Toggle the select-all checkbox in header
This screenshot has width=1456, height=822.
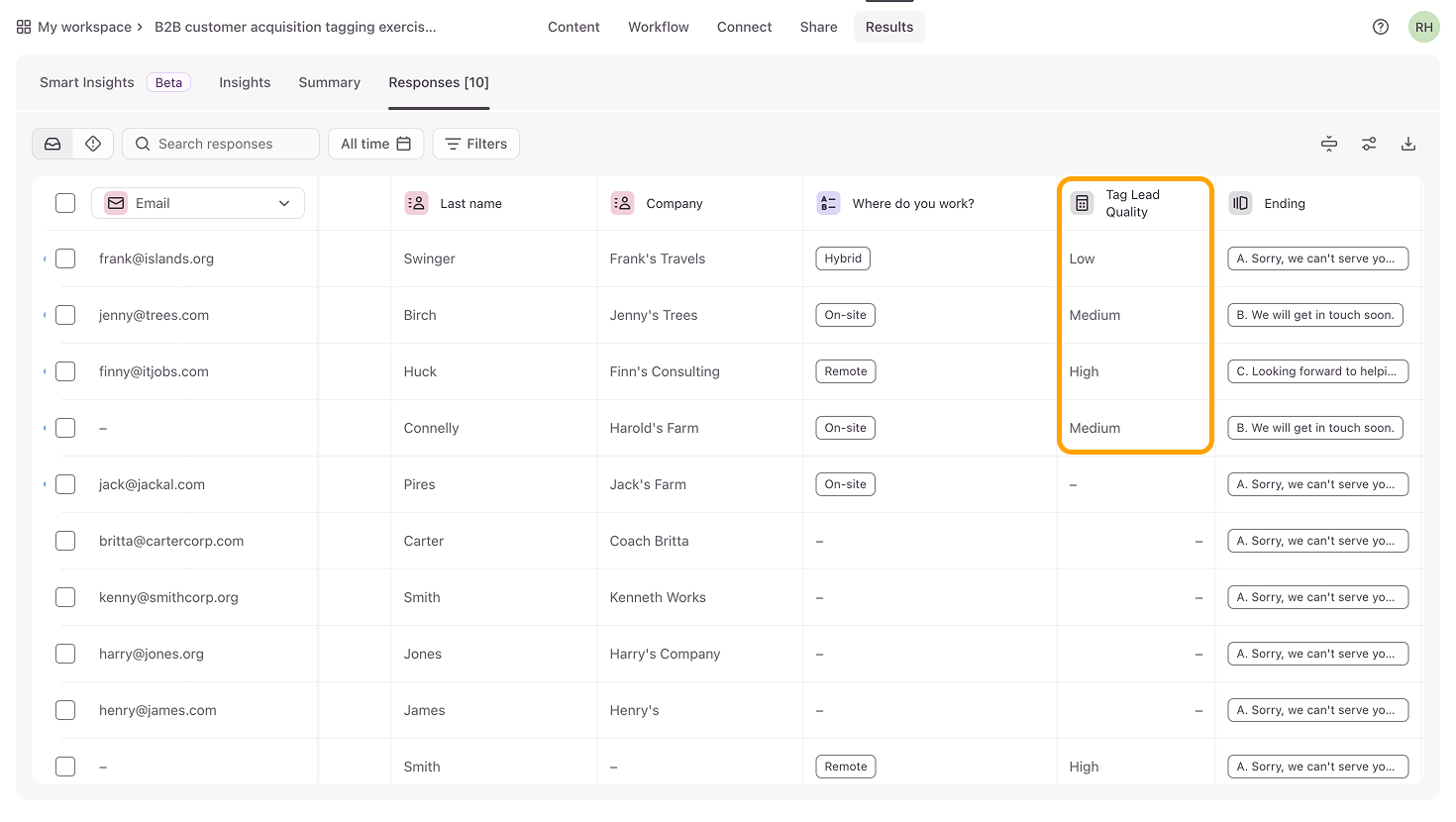(x=65, y=203)
